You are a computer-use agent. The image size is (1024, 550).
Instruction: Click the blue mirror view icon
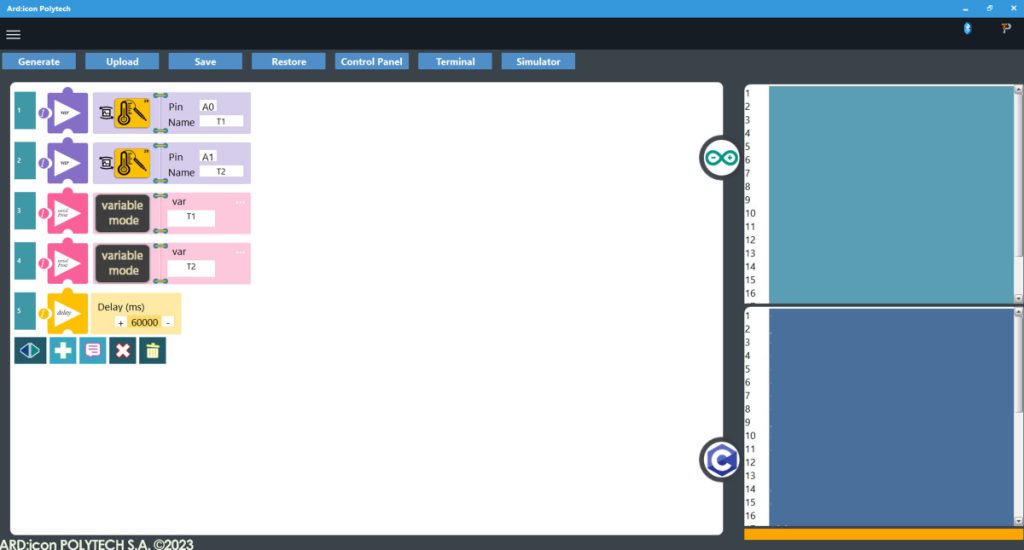pos(30,350)
